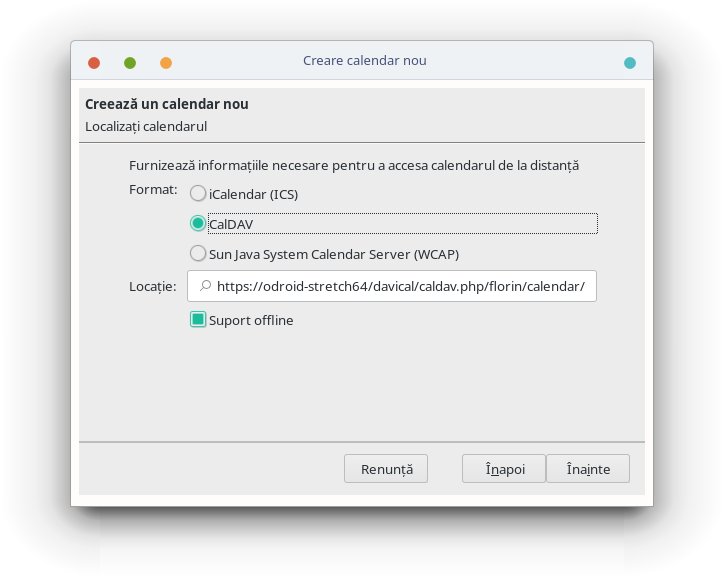
Task: Cancel with the Renunță button
Action: click(386, 469)
